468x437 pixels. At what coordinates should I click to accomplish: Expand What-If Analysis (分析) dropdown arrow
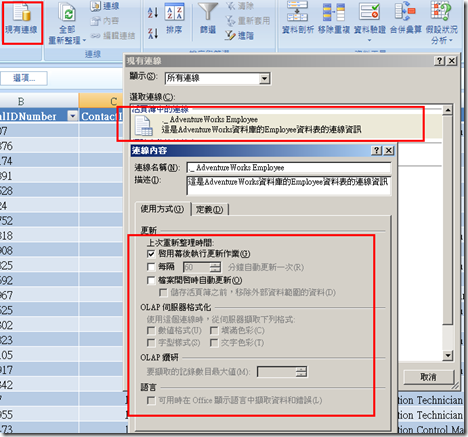(451, 41)
